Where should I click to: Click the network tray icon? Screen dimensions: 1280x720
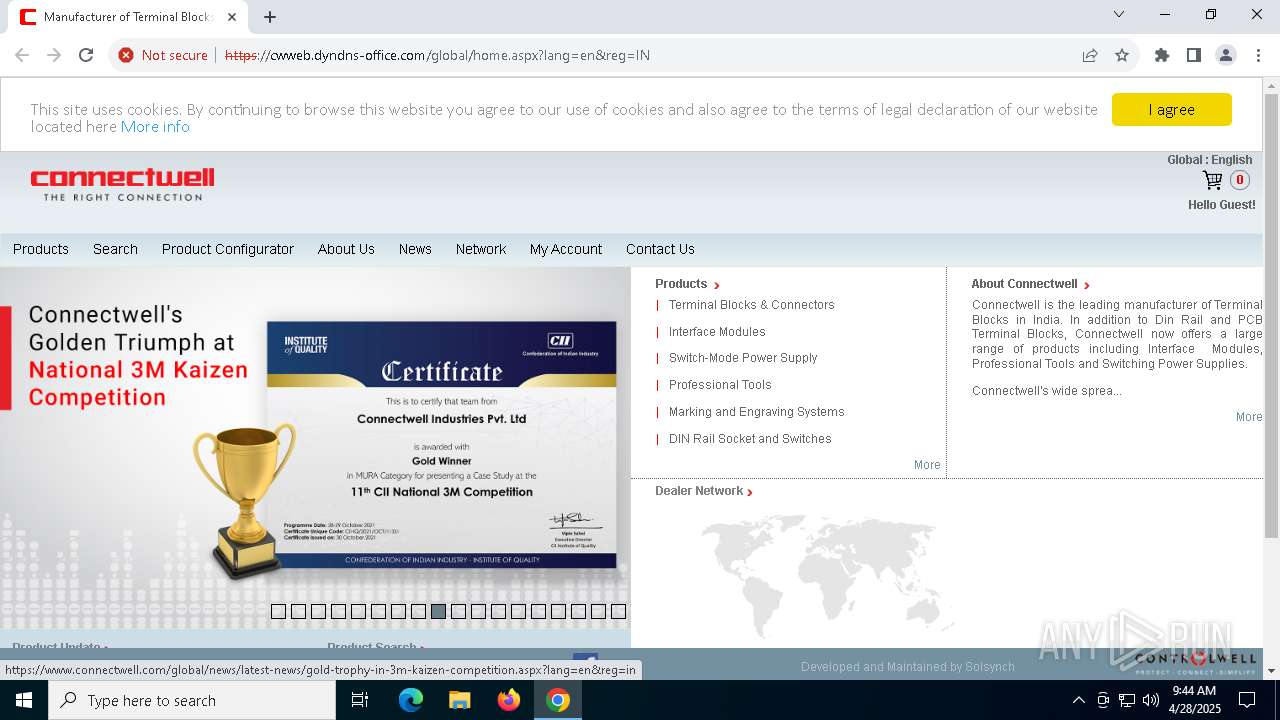(1127, 700)
